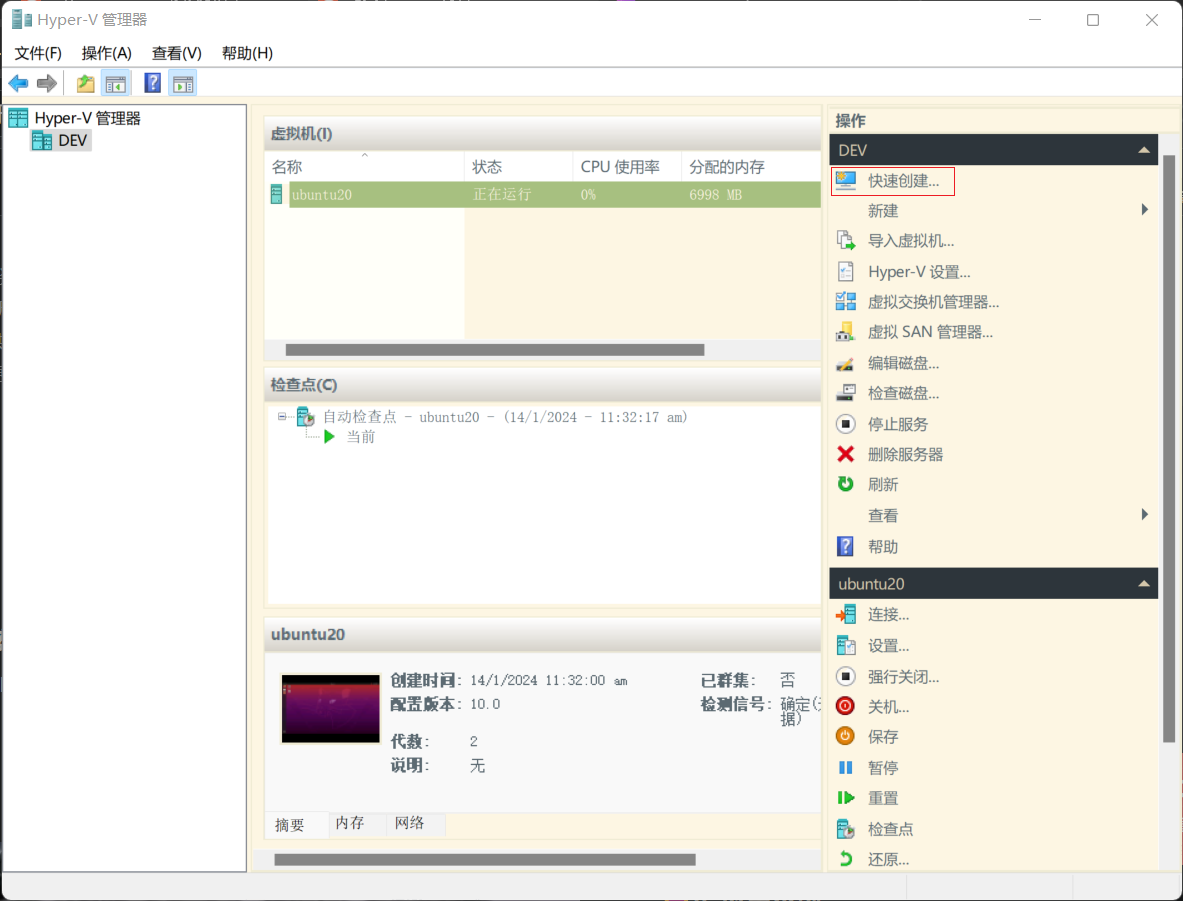Click the 导入虚拟机... action link
This screenshot has width=1183, height=901.
911,241
